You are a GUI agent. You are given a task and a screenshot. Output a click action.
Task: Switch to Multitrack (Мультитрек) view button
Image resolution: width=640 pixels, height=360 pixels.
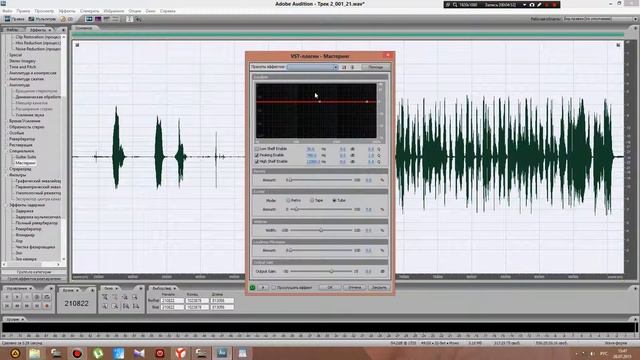pyautogui.click(x=42, y=19)
